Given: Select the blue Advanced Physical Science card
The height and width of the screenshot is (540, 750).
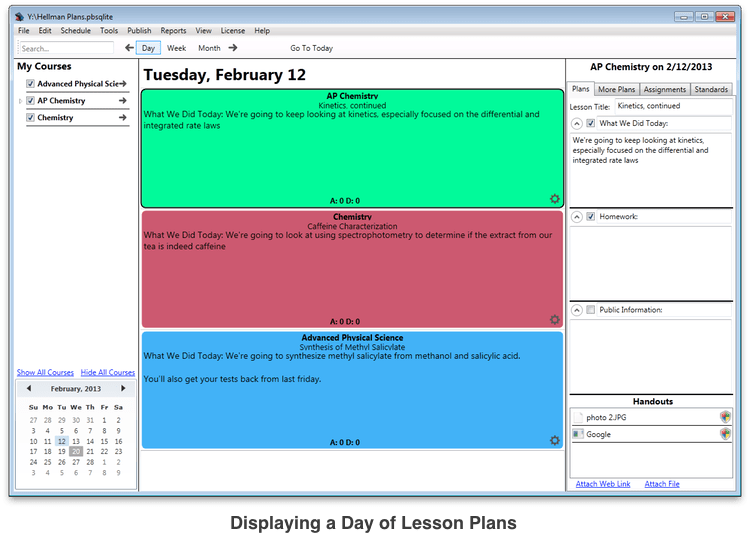Looking at the screenshot, I should pyautogui.click(x=352, y=390).
